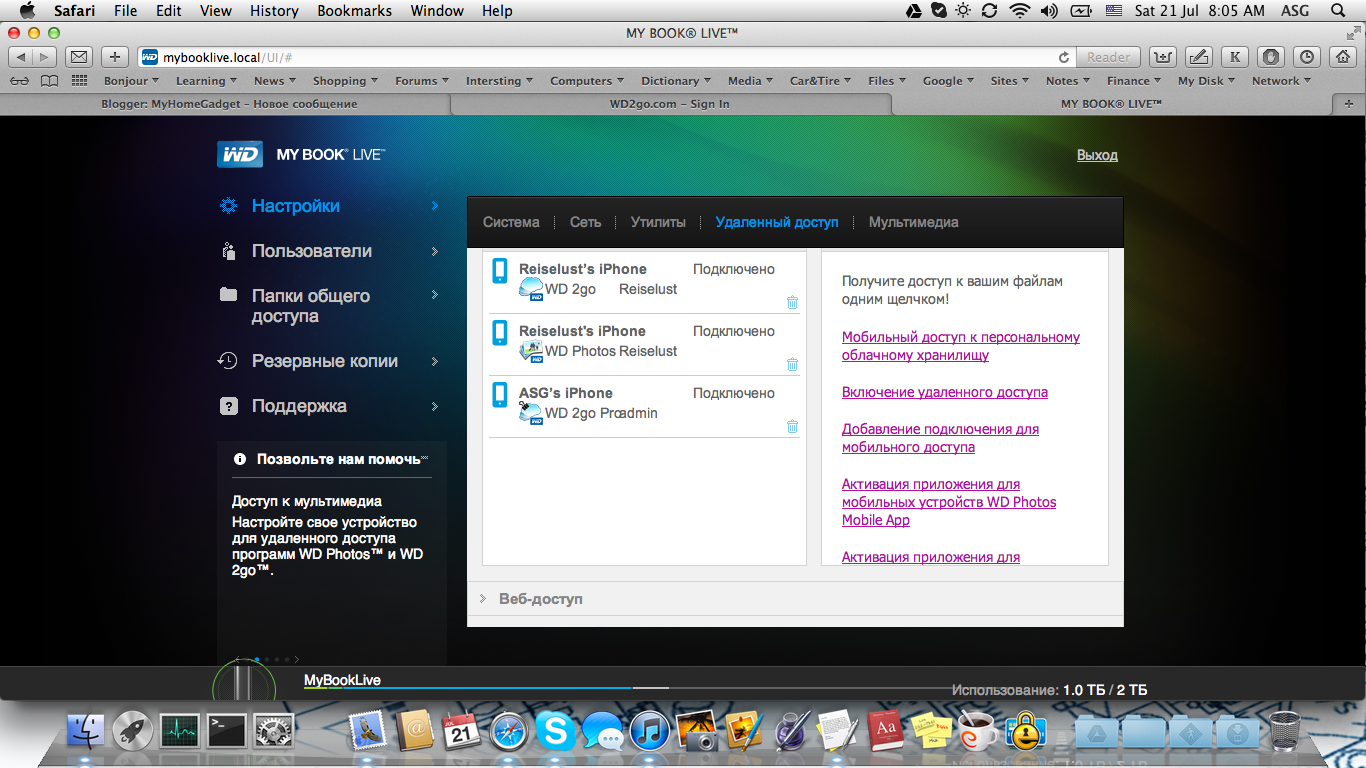
Task: Click the phone icon for ASG's iPhone
Action: pyautogui.click(x=500, y=394)
